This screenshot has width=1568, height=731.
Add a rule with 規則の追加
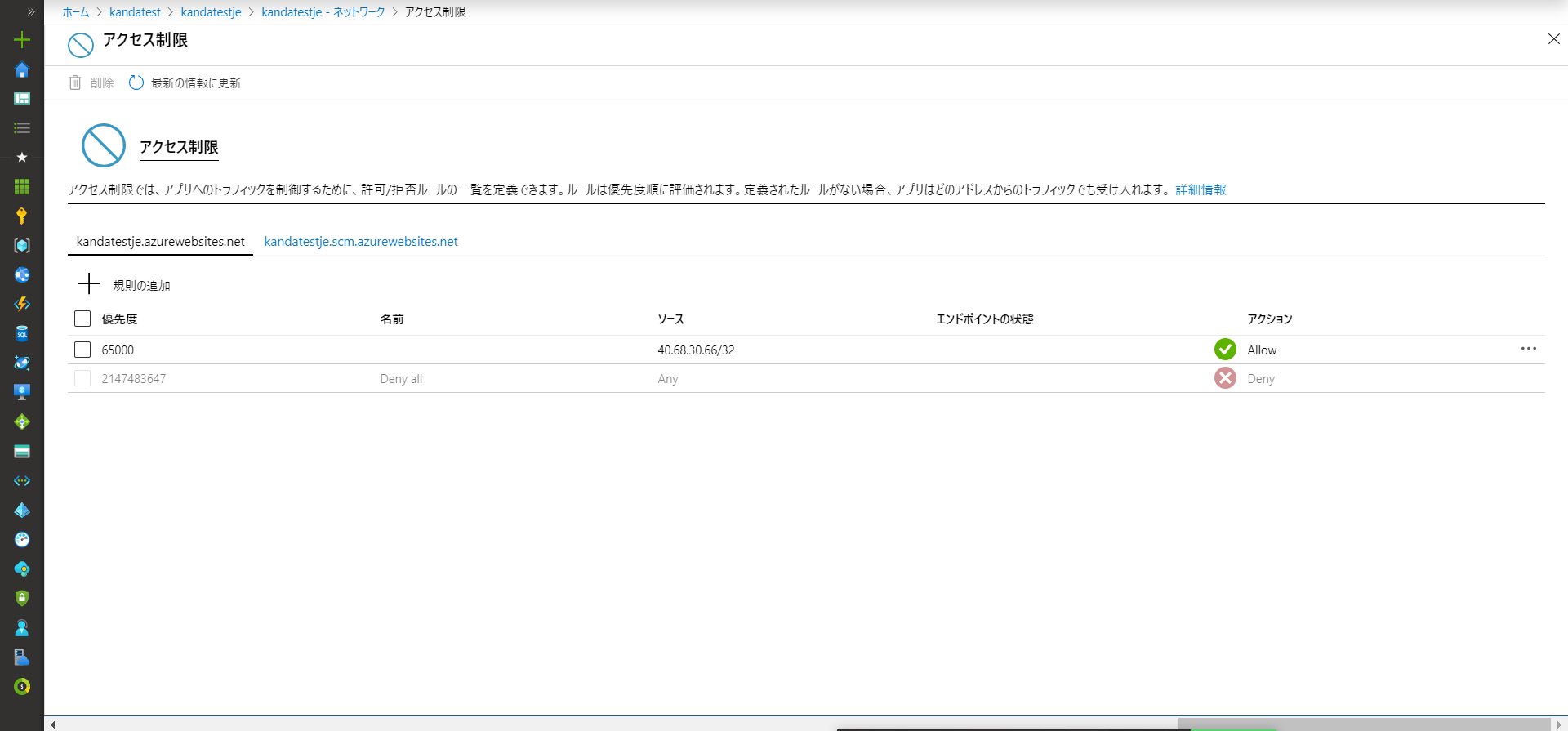tap(124, 284)
